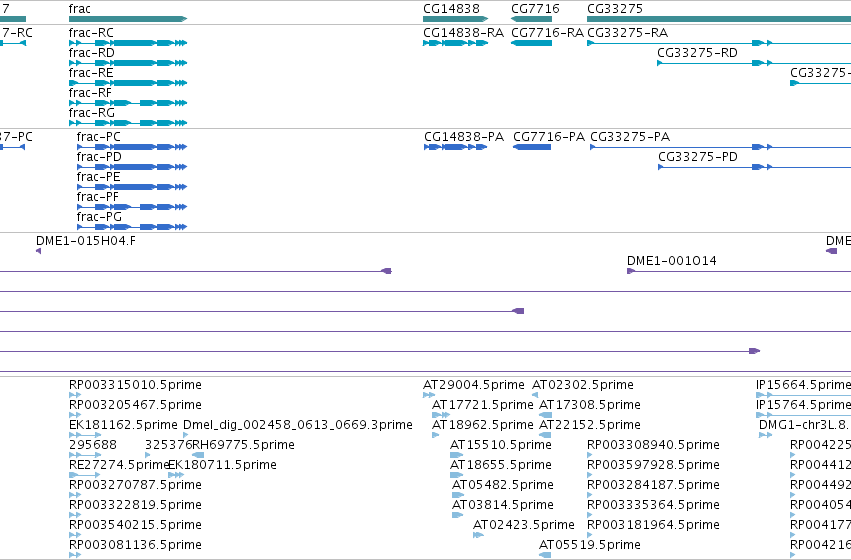
Task: Click the IP15764.5prime EST label
Action: point(803,405)
